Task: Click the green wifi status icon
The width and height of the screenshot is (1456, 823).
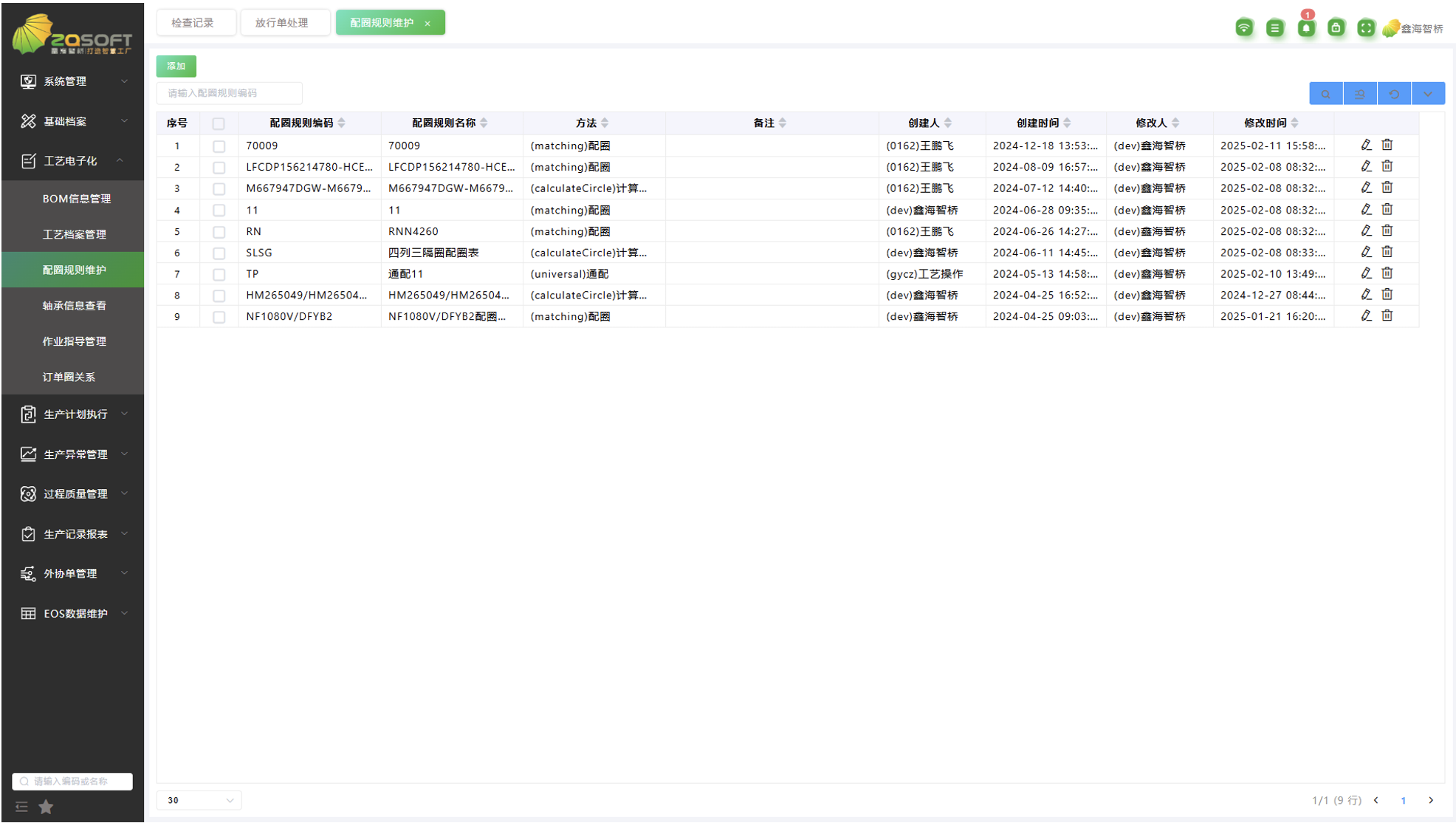Action: (x=1244, y=28)
